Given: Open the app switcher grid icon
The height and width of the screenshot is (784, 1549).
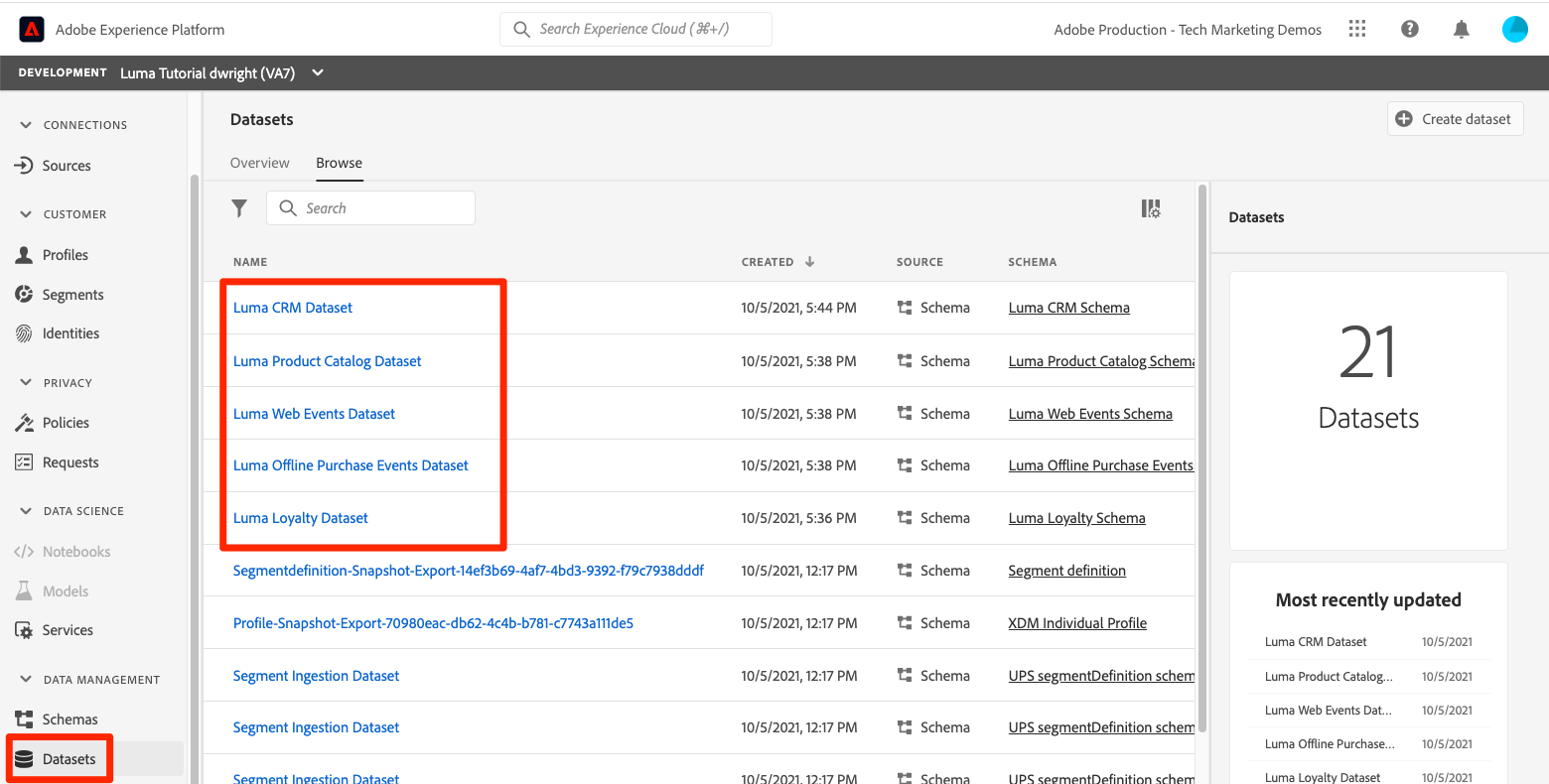Looking at the screenshot, I should pyautogui.click(x=1357, y=29).
